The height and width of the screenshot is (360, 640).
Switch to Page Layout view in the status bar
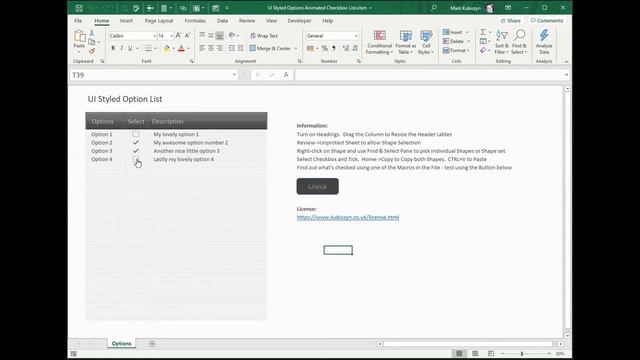pos(475,353)
